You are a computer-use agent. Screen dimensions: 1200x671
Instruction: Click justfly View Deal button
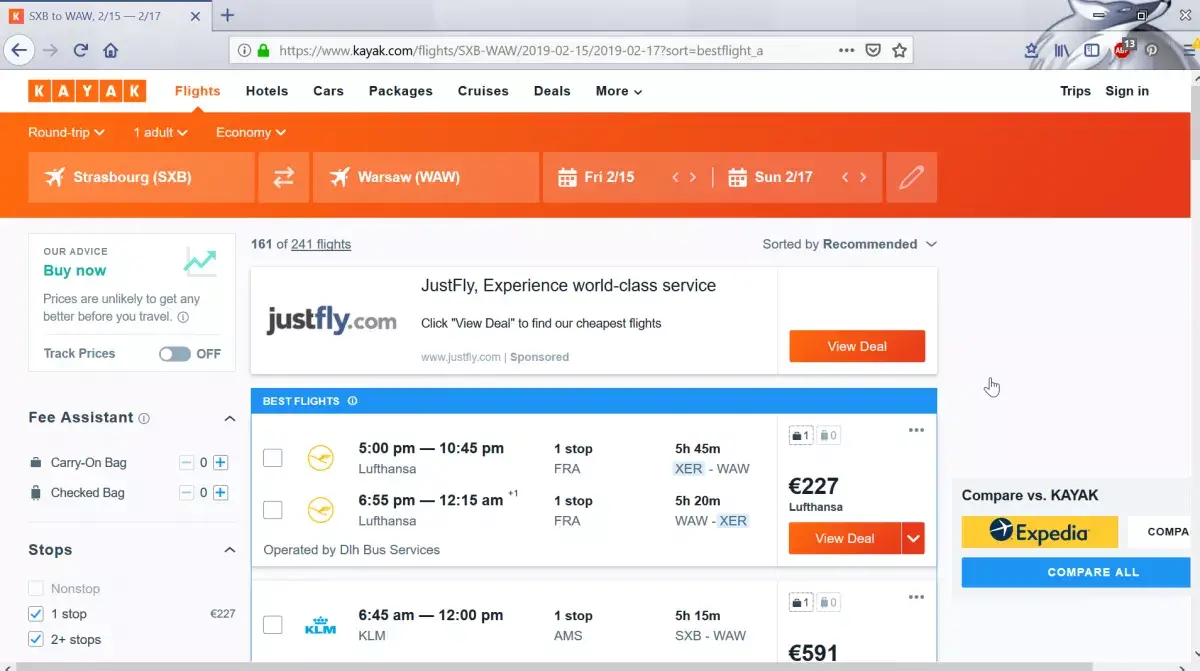click(x=857, y=346)
